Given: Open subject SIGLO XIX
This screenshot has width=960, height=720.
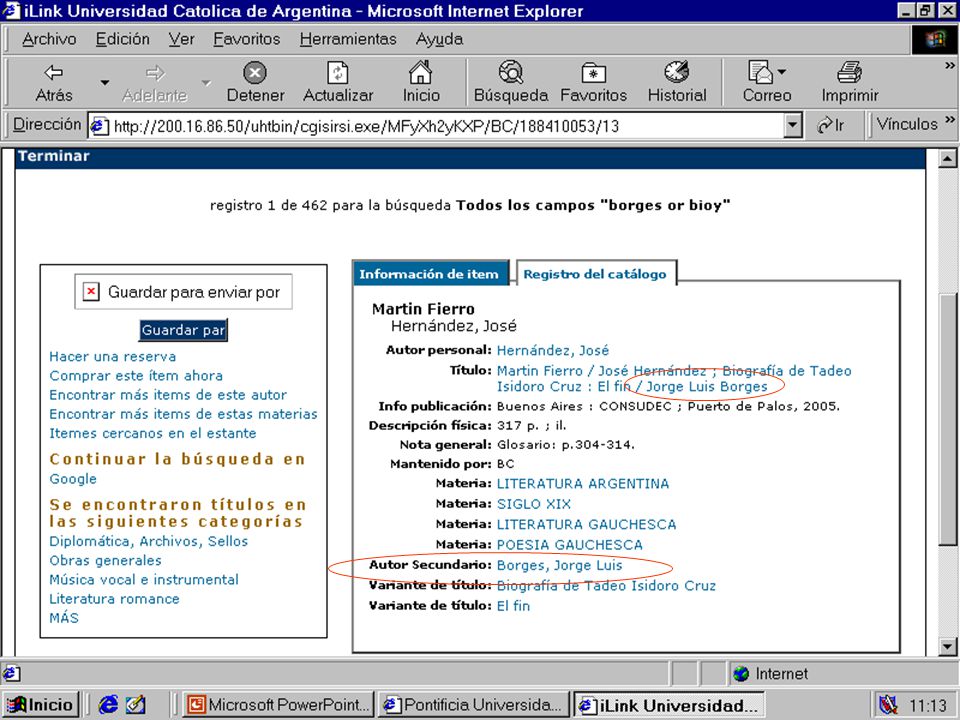Looking at the screenshot, I should [534, 504].
